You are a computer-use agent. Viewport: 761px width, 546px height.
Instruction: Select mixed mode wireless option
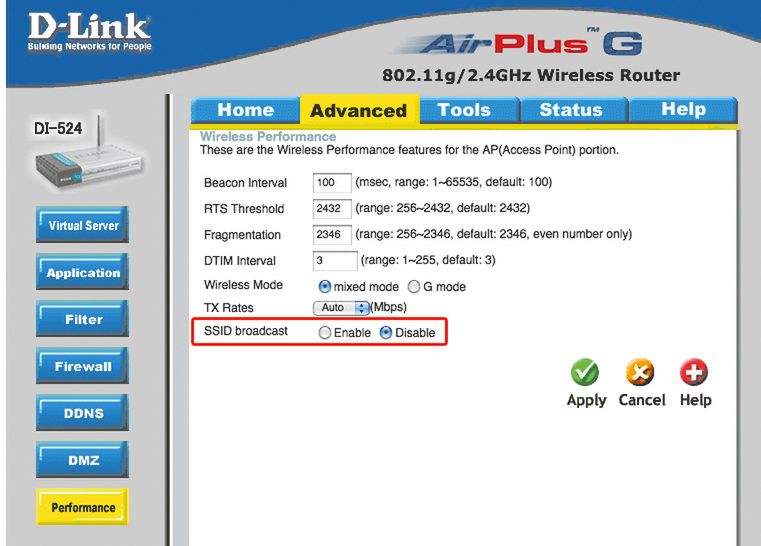[324, 287]
